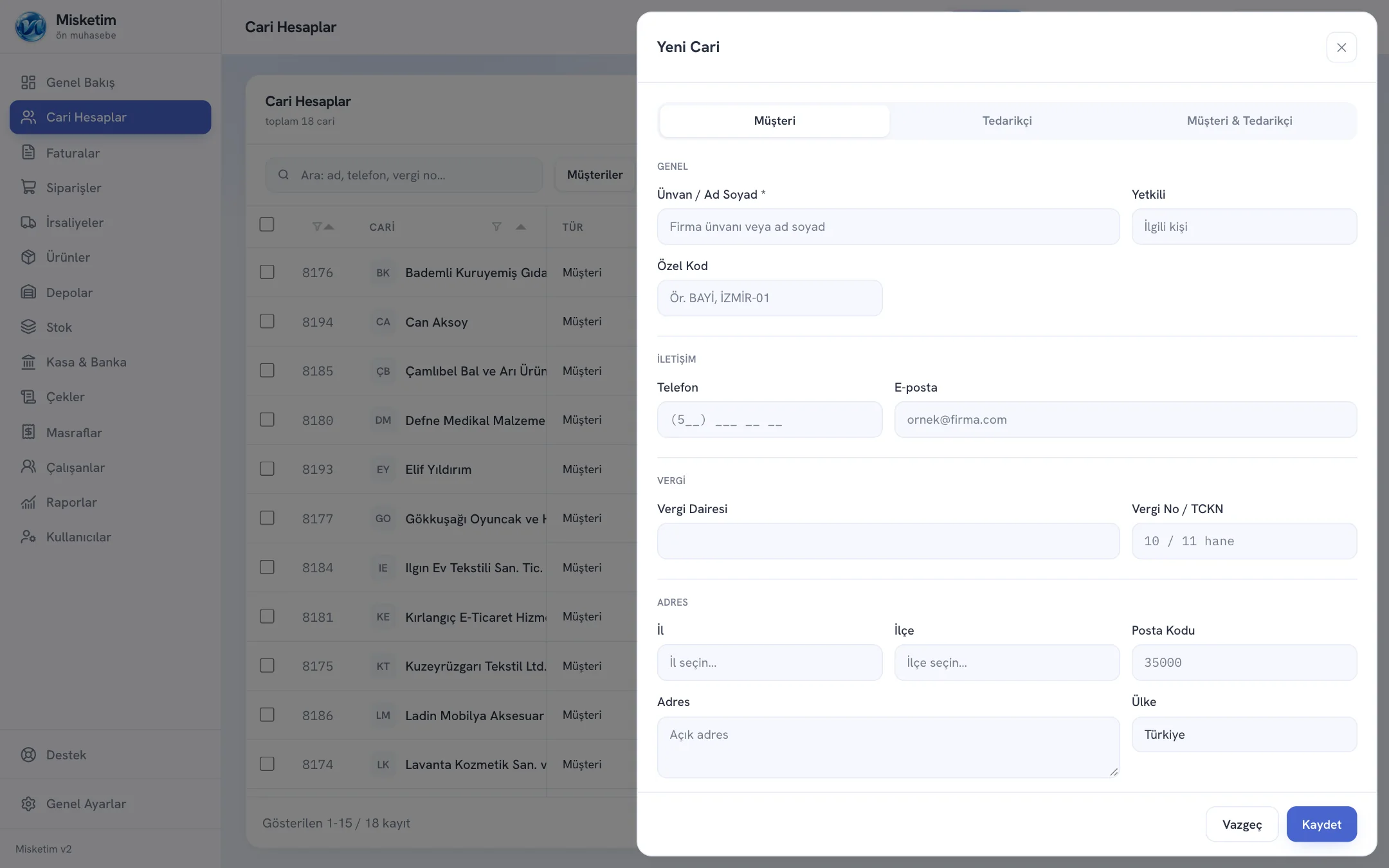1389x868 pixels.
Task: Toggle the select-all checkbox in table header
Action: [267, 224]
